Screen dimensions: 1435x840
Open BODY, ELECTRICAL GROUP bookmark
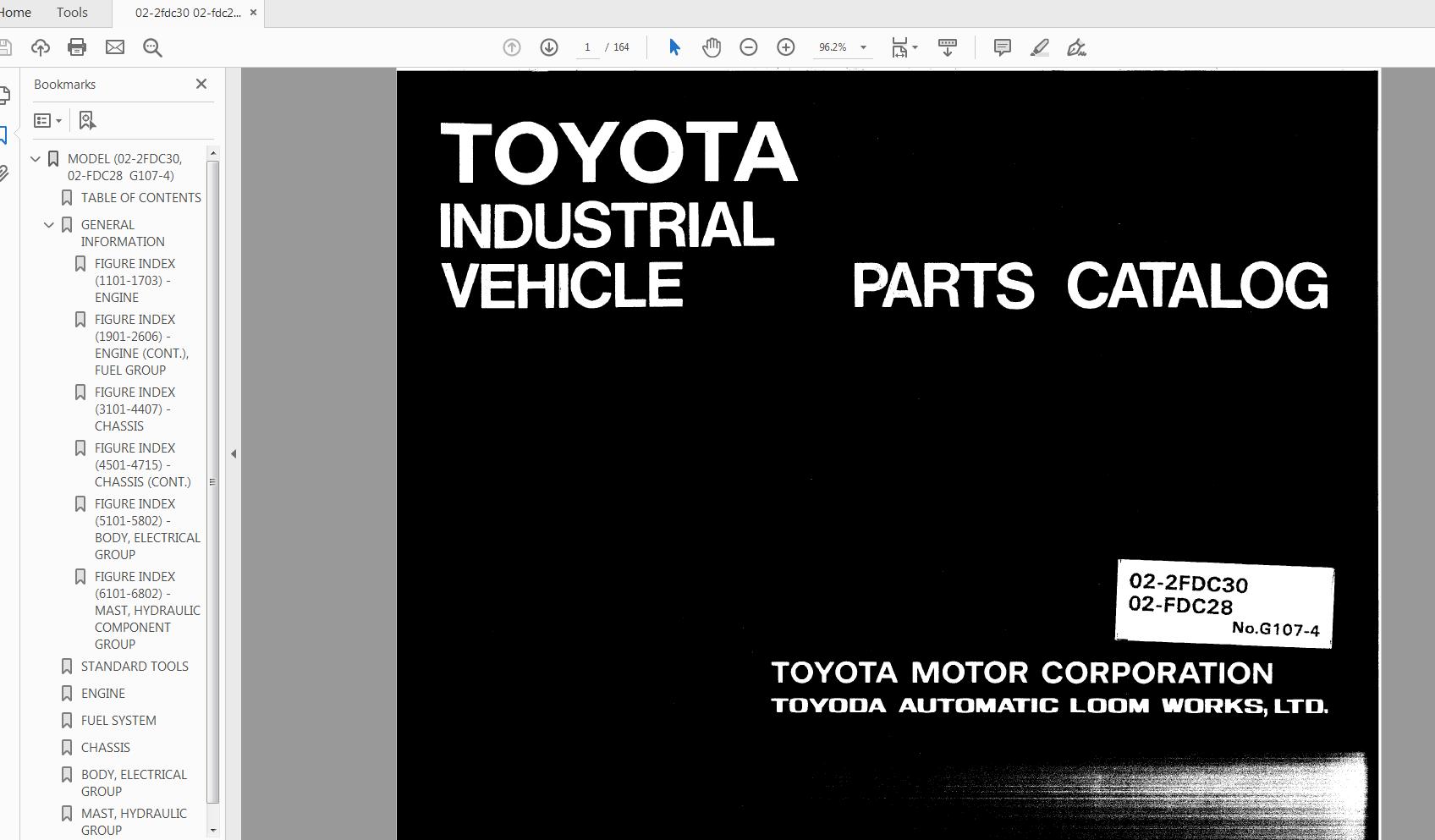(134, 782)
